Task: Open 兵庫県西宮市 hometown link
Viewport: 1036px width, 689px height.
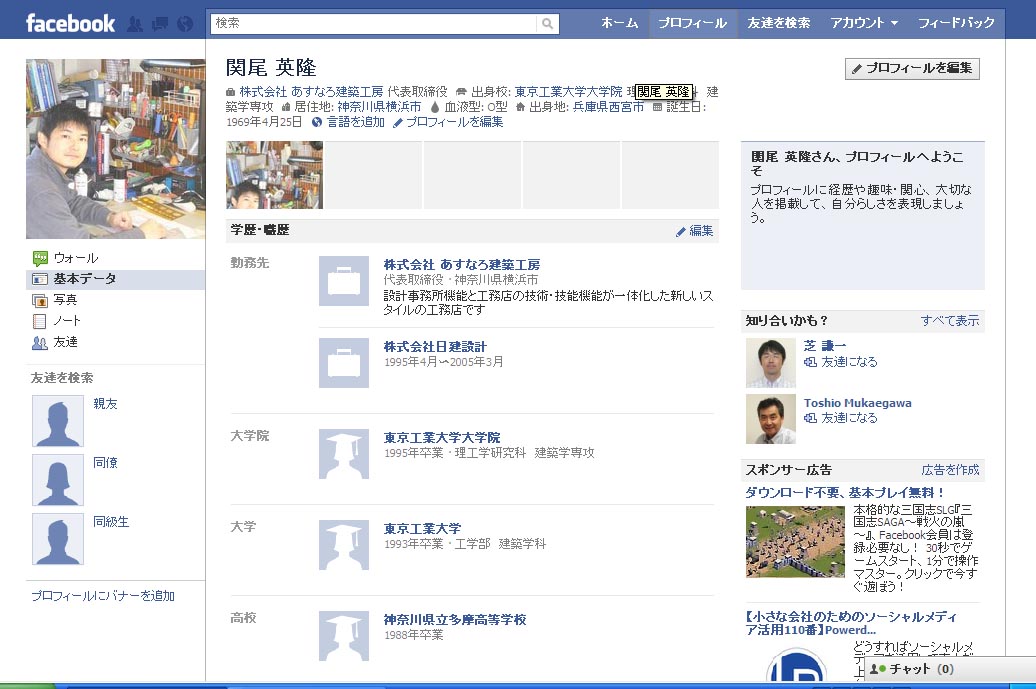Action: coord(608,107)
